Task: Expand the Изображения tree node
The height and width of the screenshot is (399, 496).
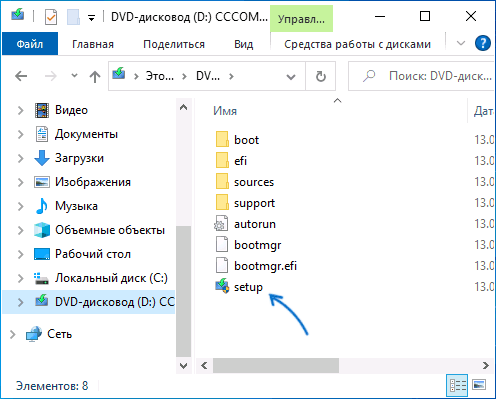Action: [x=21, y=182]
